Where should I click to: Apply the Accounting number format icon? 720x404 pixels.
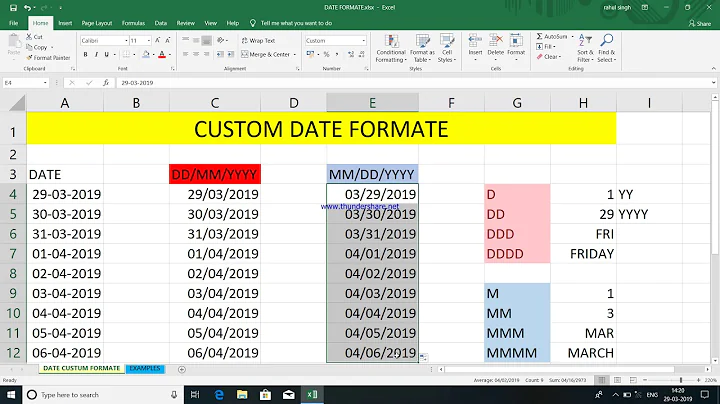coord(311,54)
